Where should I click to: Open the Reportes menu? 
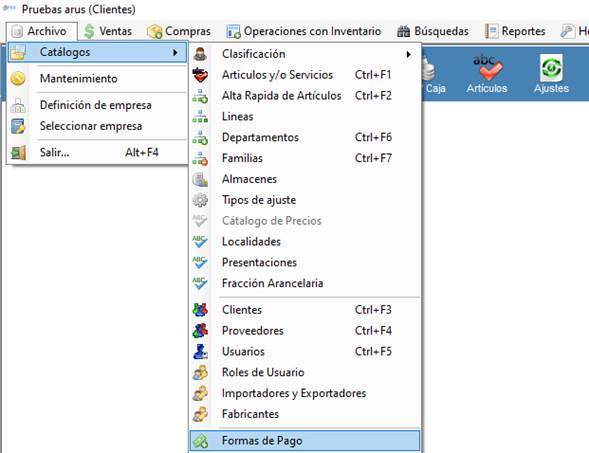coord(515,31)
